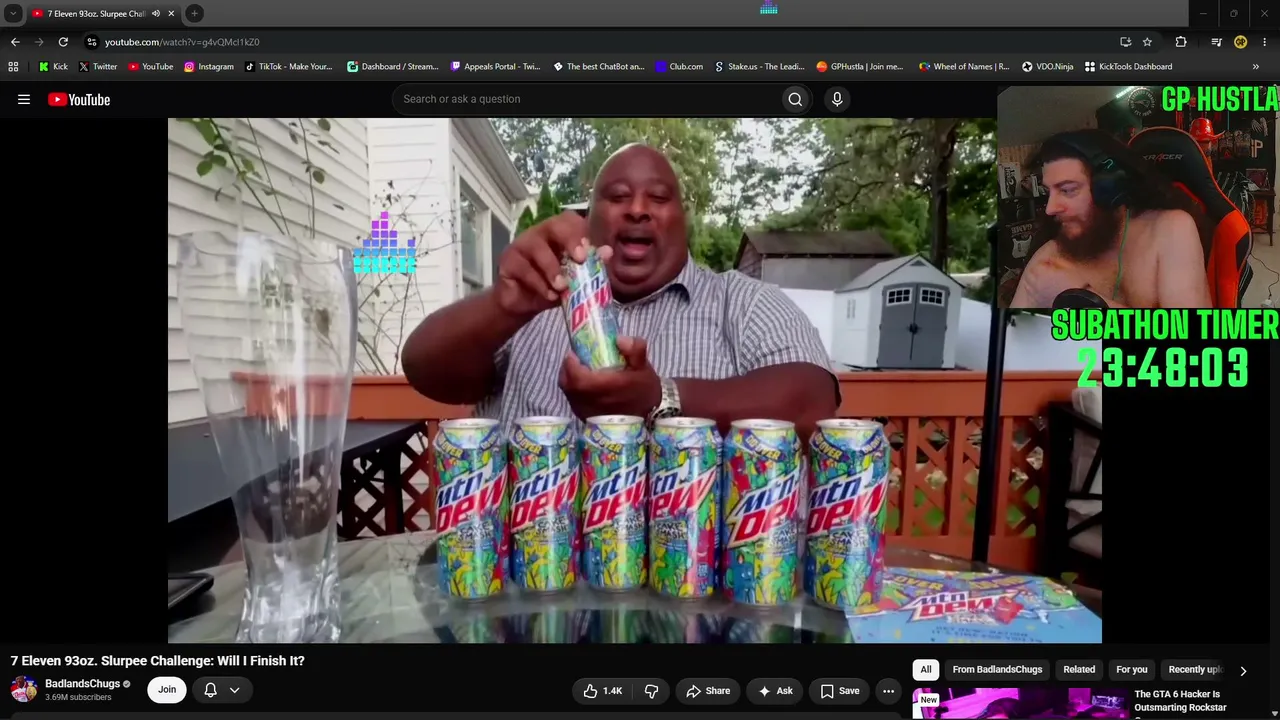Open the Twitter bookmark
This screenshot has width=1280, height=720.
coord(98,67)
